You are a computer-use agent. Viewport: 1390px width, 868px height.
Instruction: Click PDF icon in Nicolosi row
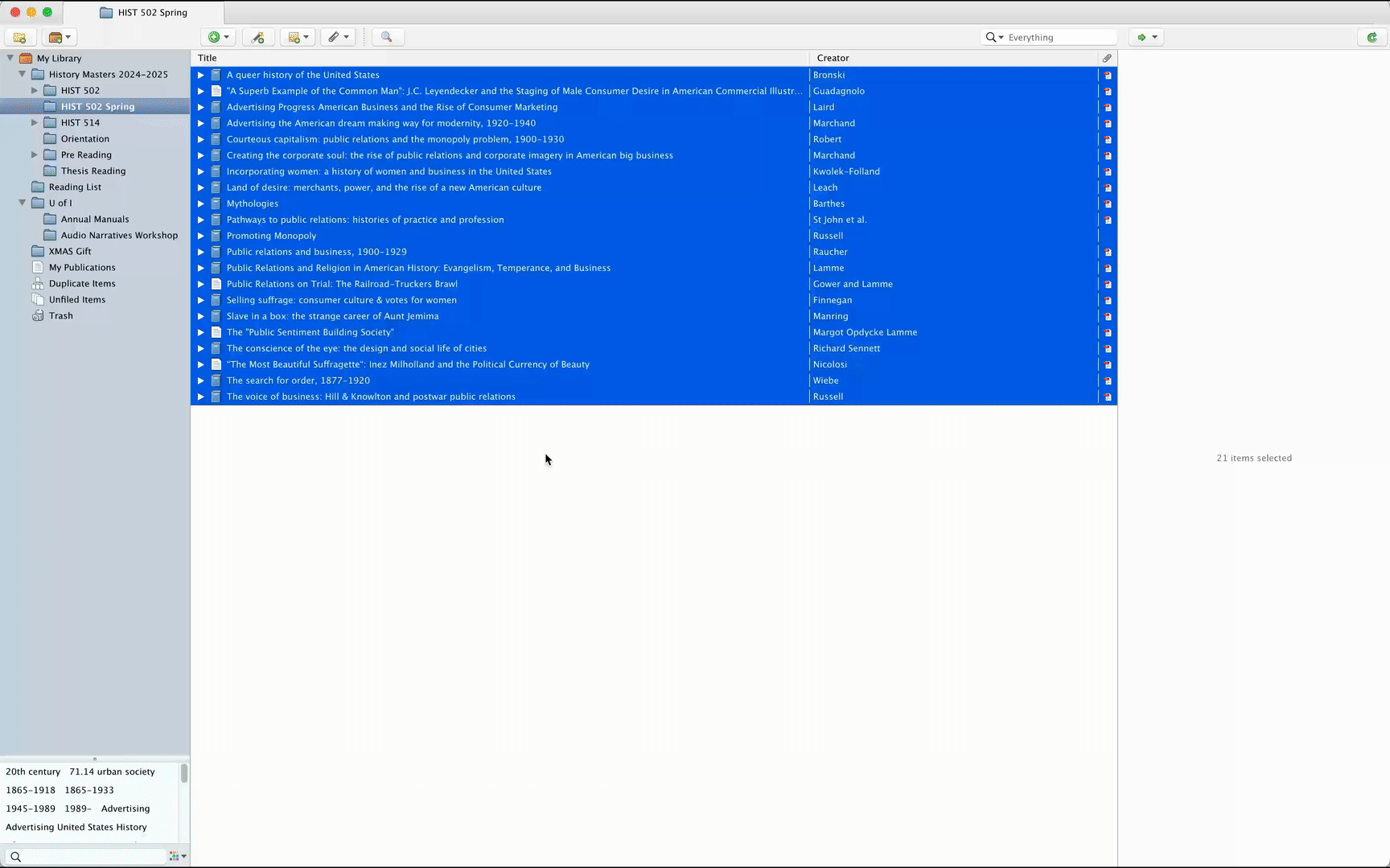pyautogui.click(x=1108, y=364)
